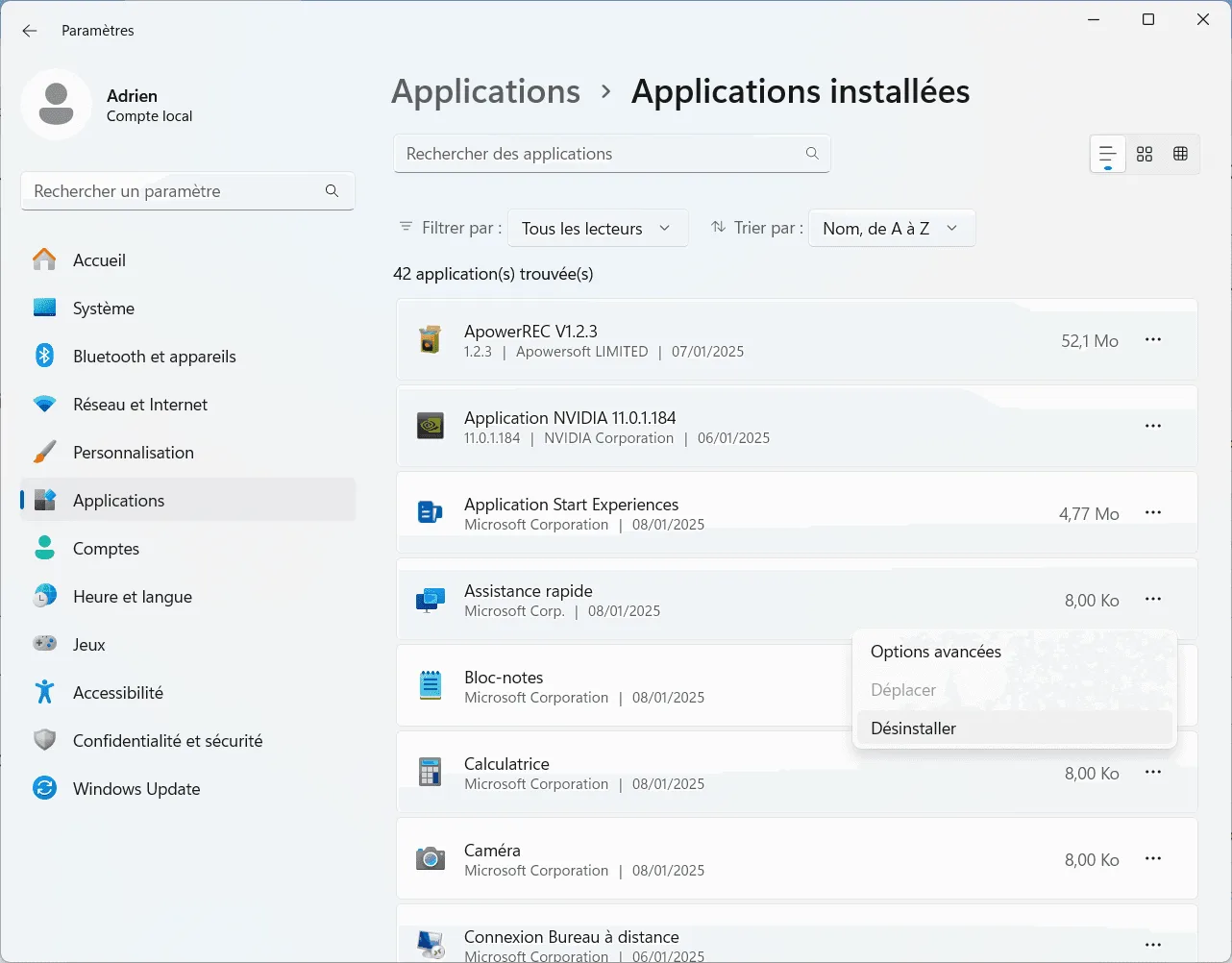Open Bluetooth et appareils settings
Image resolution: width=1232 pixels, height=963 pixels.
click(188, 356)
